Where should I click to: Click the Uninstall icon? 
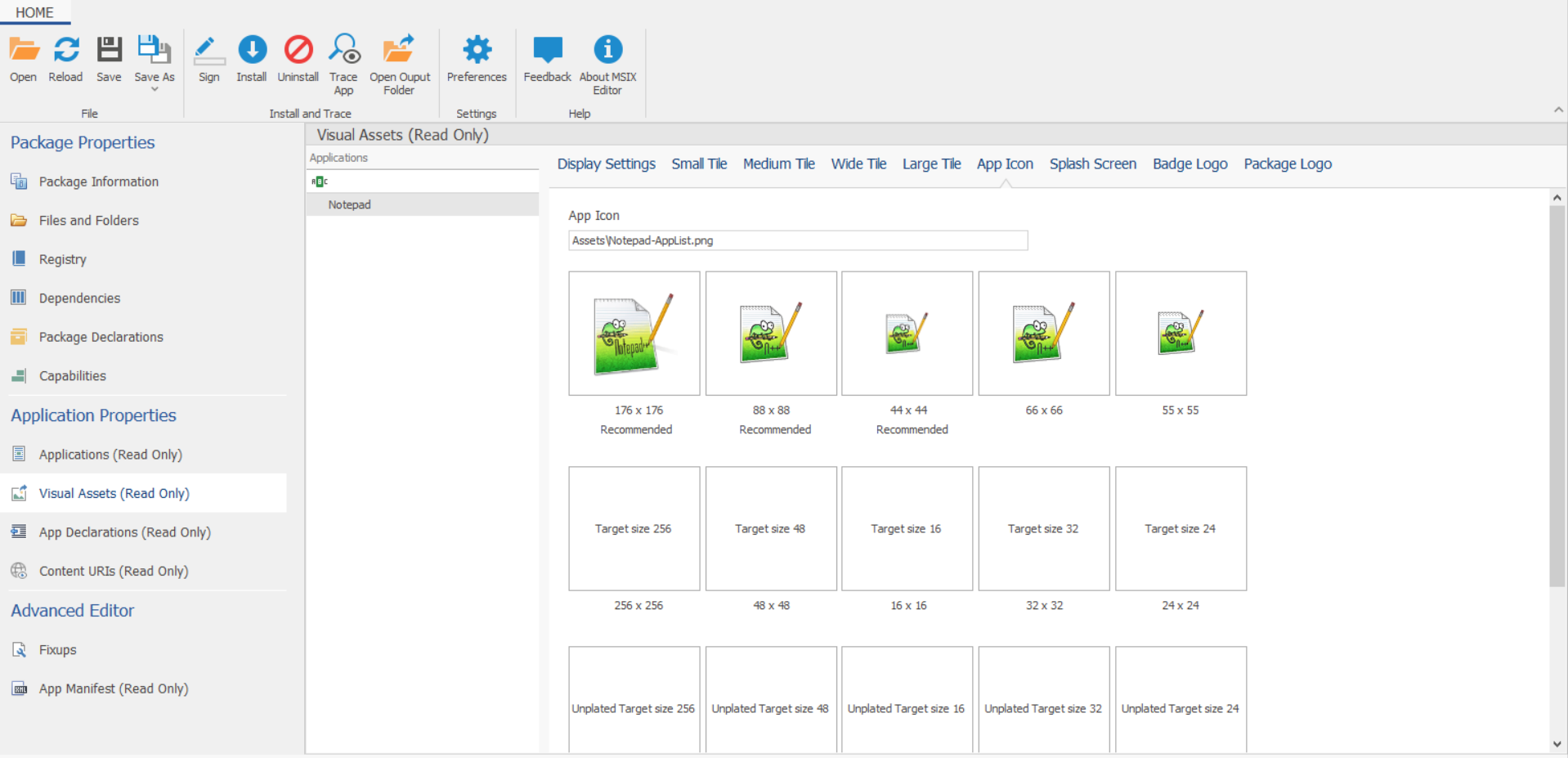click(x=298, y=49)
